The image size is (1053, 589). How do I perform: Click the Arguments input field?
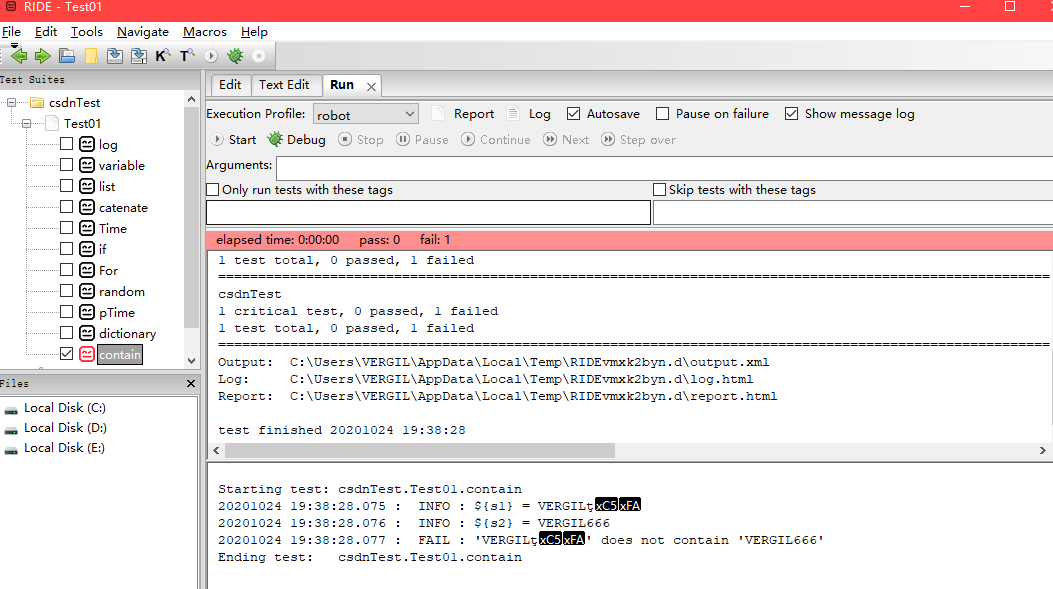[x=664, y=168]
